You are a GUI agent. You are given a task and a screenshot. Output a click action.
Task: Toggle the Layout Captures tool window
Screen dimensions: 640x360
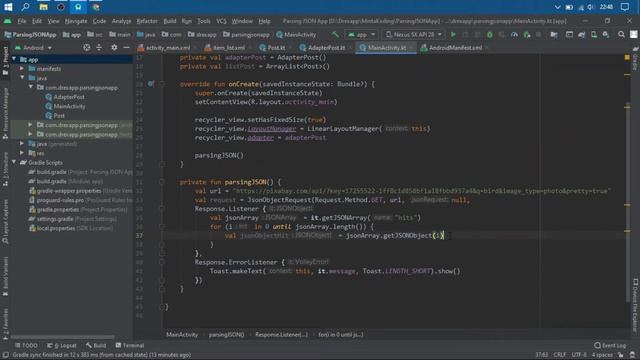tap(5, 222)
